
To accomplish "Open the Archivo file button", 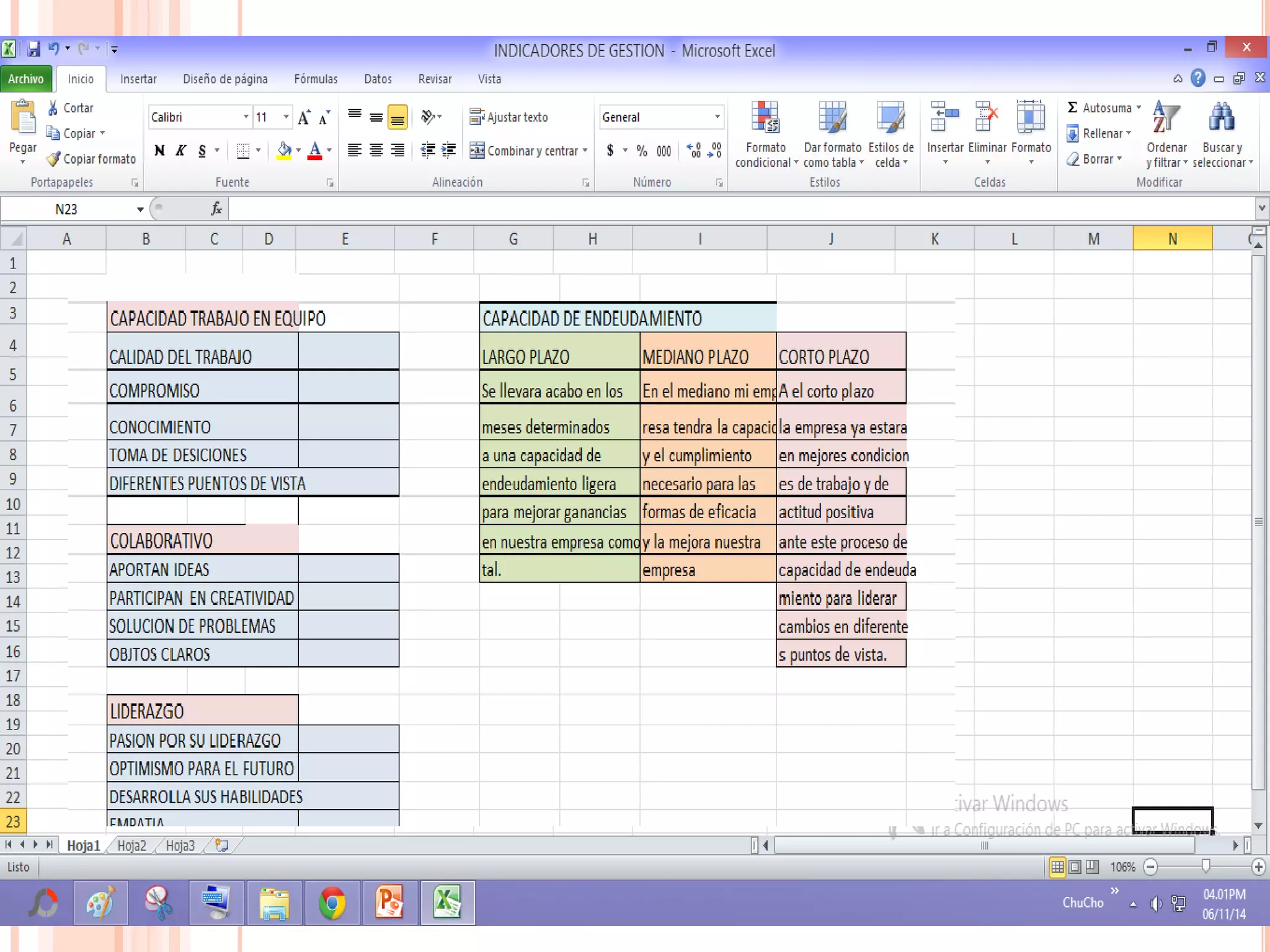I will point(25,79).
